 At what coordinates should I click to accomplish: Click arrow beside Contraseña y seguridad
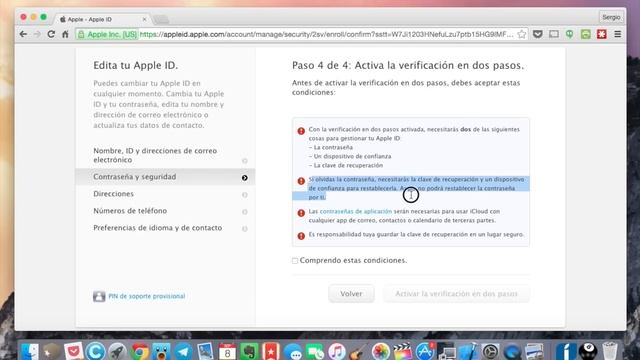[244, 178]
